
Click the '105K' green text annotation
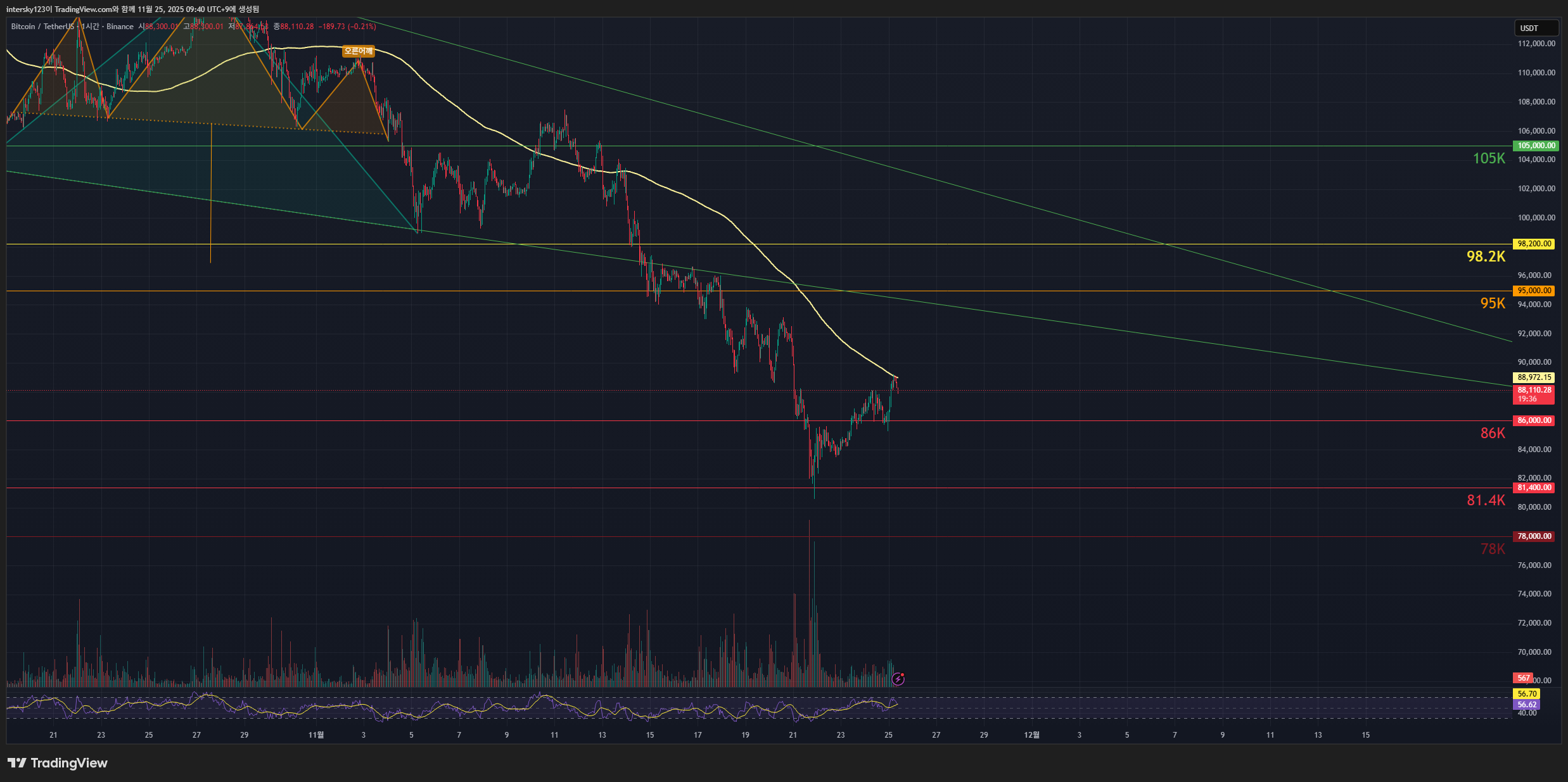click(x=1488, y=159)
